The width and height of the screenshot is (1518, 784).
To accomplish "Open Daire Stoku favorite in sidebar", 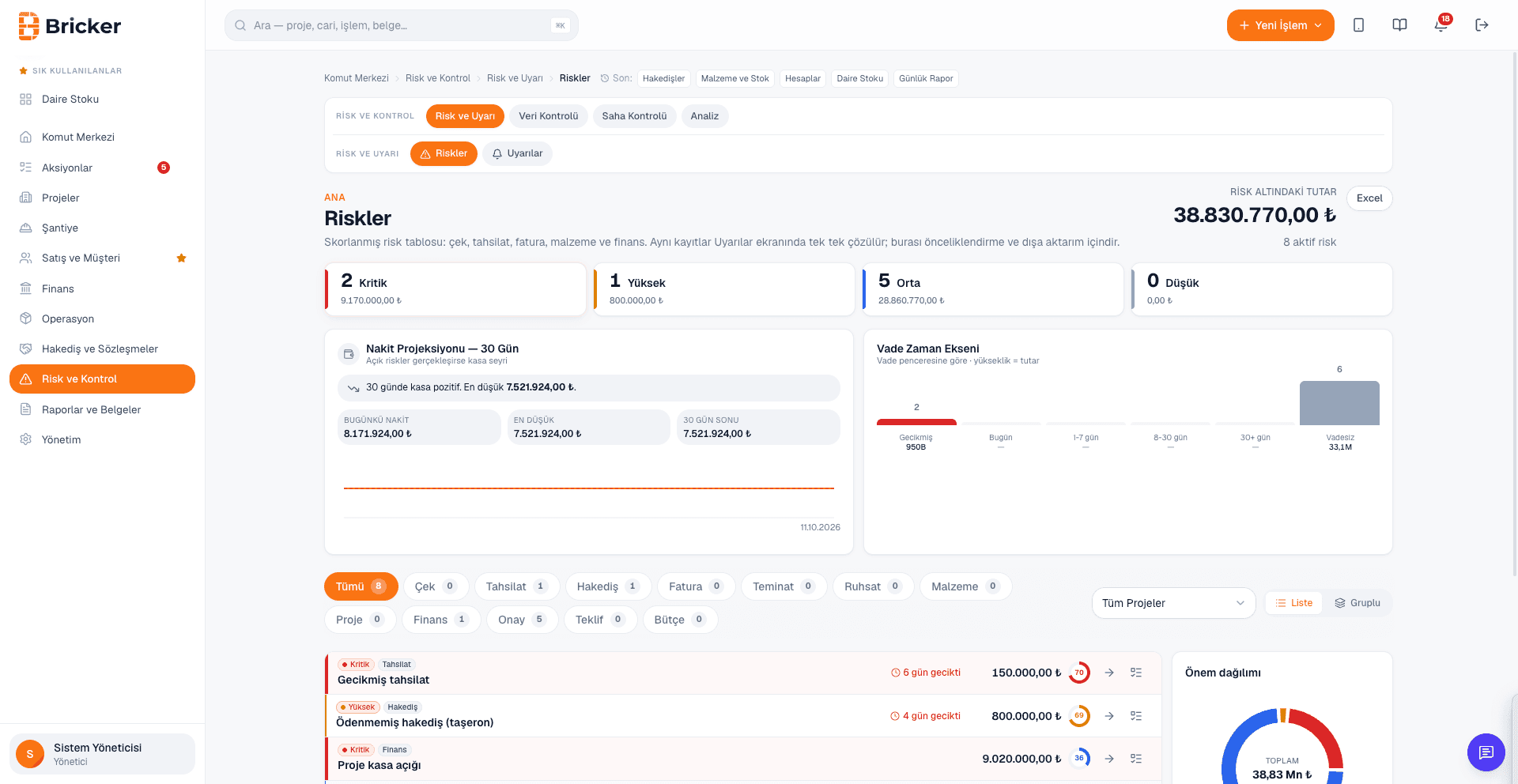I will (102, 100).
